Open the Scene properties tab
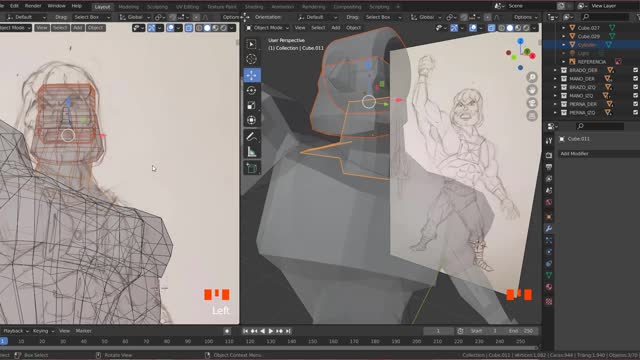 549,191
